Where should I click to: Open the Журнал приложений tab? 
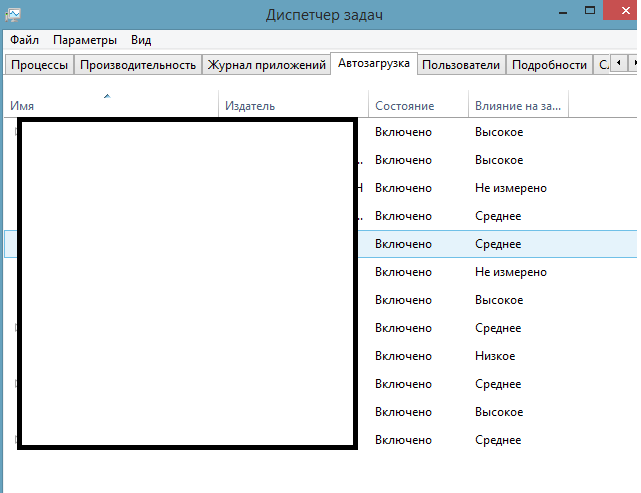point(266,65)
